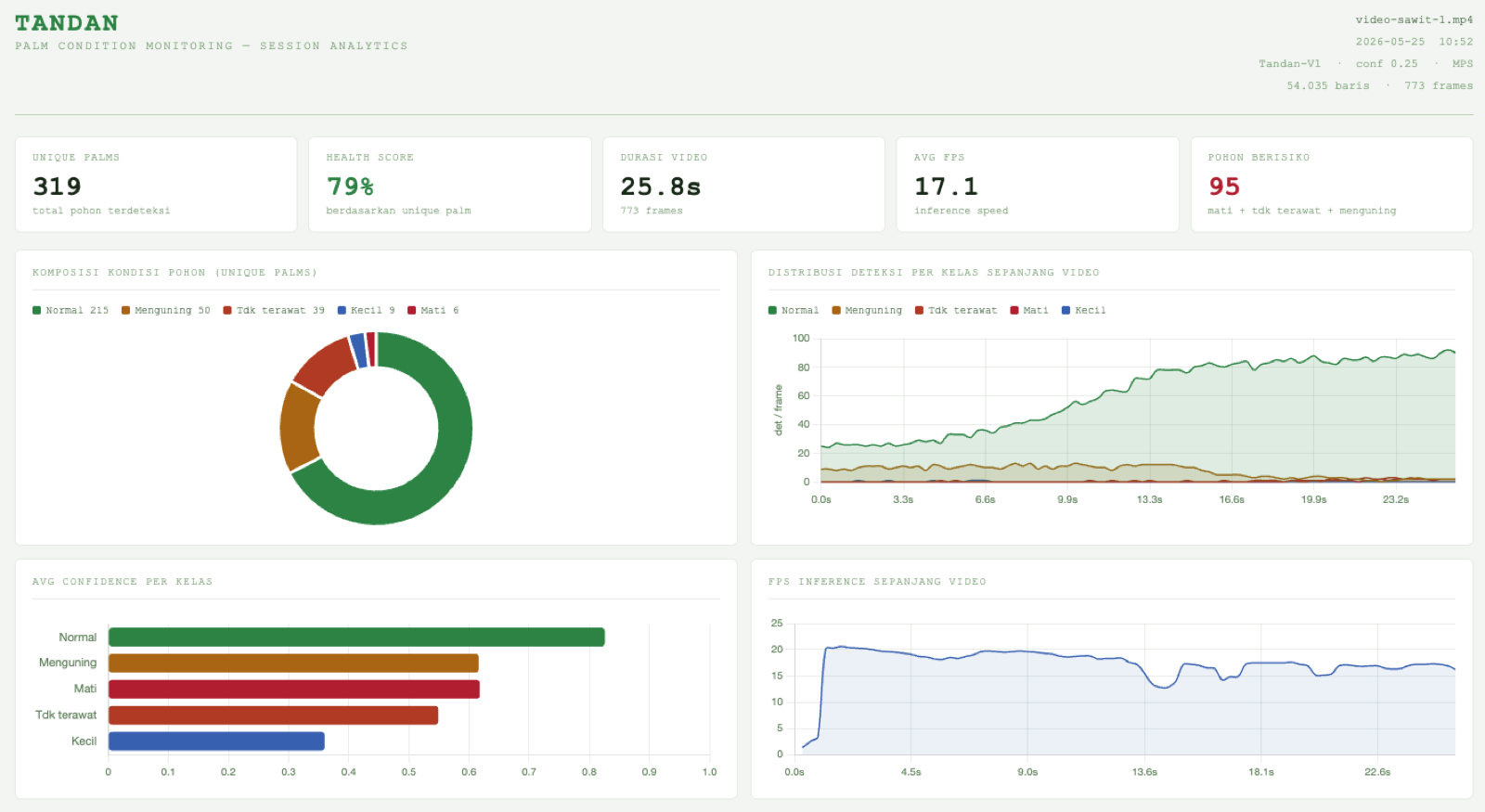Click the Unique Palms value 319
The height and width of the screenshot is (812, 1485).
pyautogui.click(x=58, y=187)
